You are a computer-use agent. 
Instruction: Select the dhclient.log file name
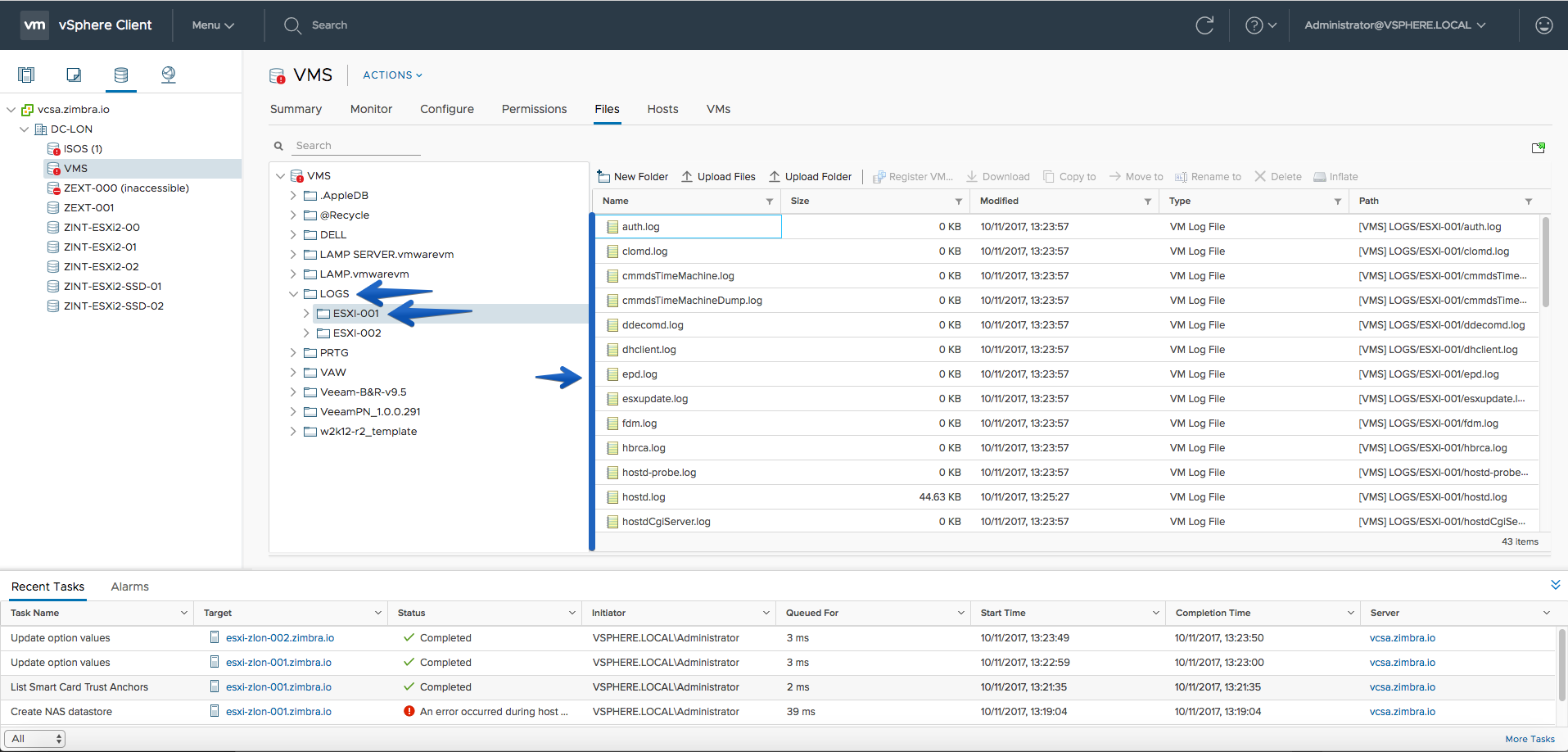[649, 350]
